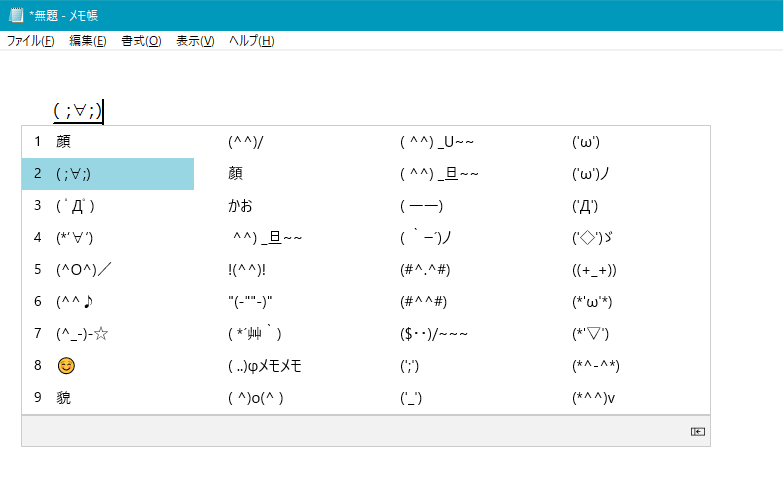
Task: Select the (*'▽') candidate
Action: (x=591, y=334)
